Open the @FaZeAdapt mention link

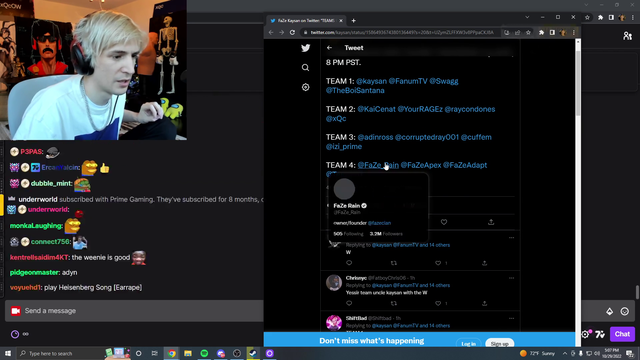[x=465, y=165]
